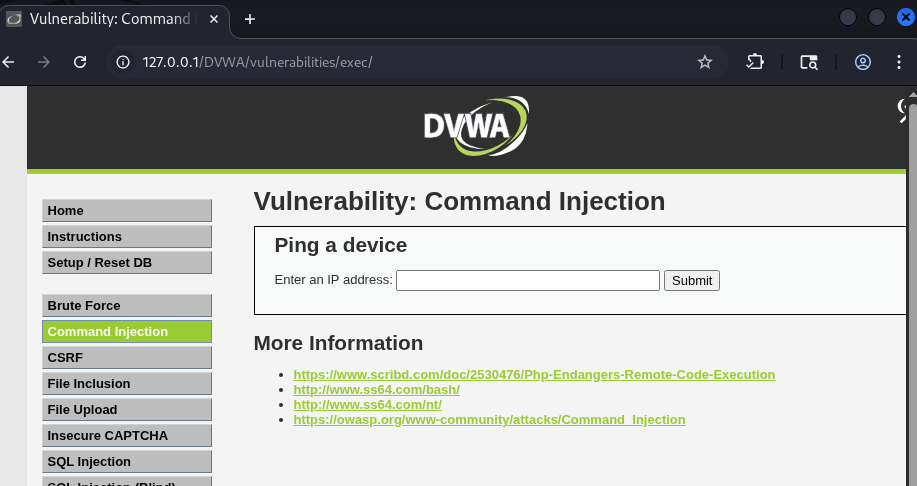Select SQL Injection from the sidebar
Screen dimensions: 917x486
click(x=127, y=462)
